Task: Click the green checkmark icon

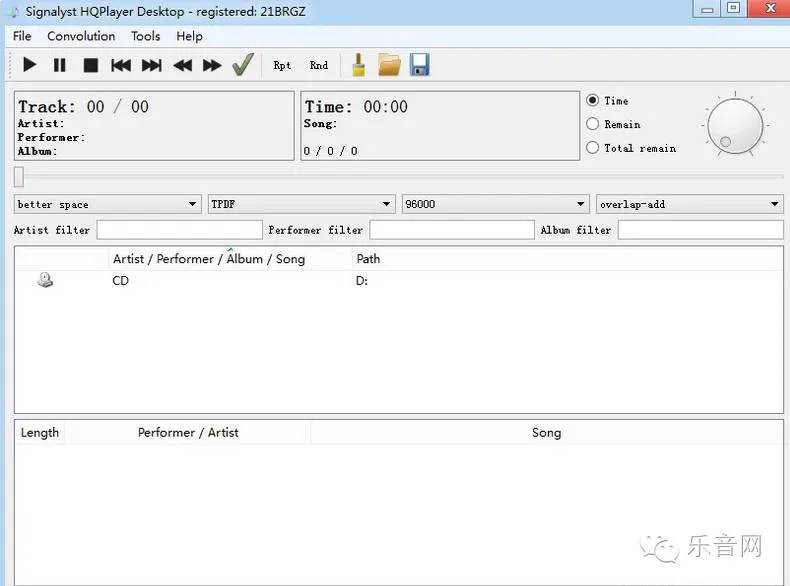Action: [x=243, y=64]
